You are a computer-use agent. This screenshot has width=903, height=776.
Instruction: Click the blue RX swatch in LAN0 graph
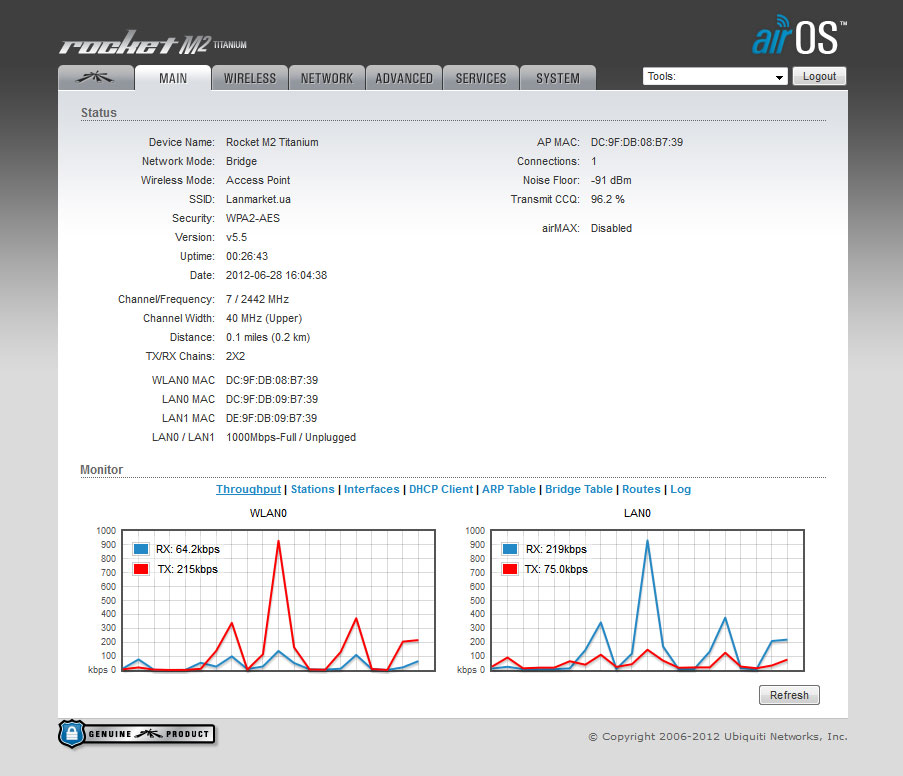point(510,549)
